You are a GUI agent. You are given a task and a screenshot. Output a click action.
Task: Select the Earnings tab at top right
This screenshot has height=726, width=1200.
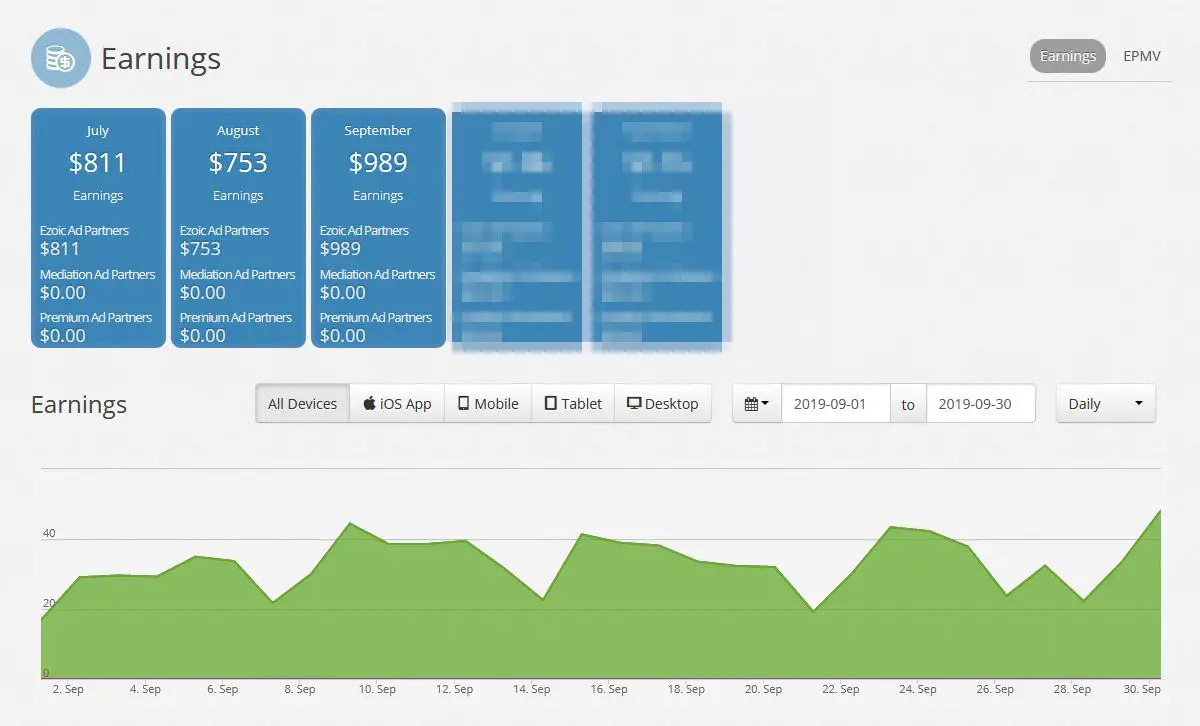[1068, 56]
